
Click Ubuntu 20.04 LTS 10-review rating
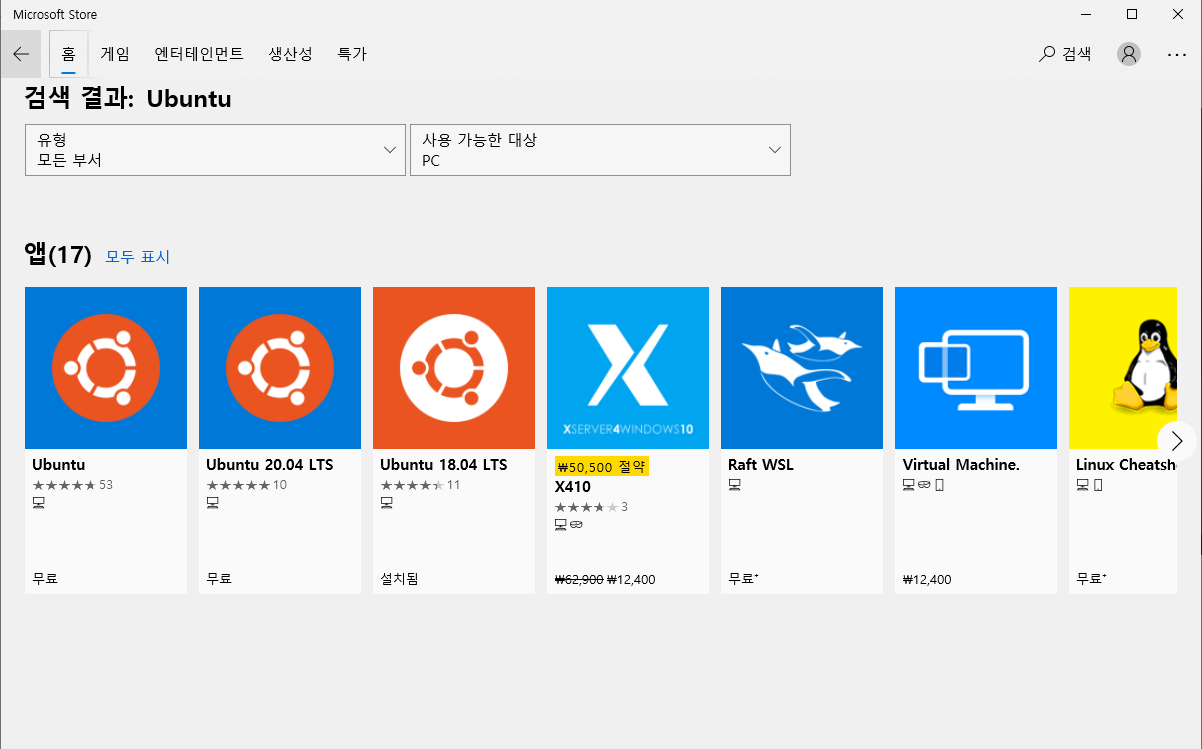click(x=246, y=485)
